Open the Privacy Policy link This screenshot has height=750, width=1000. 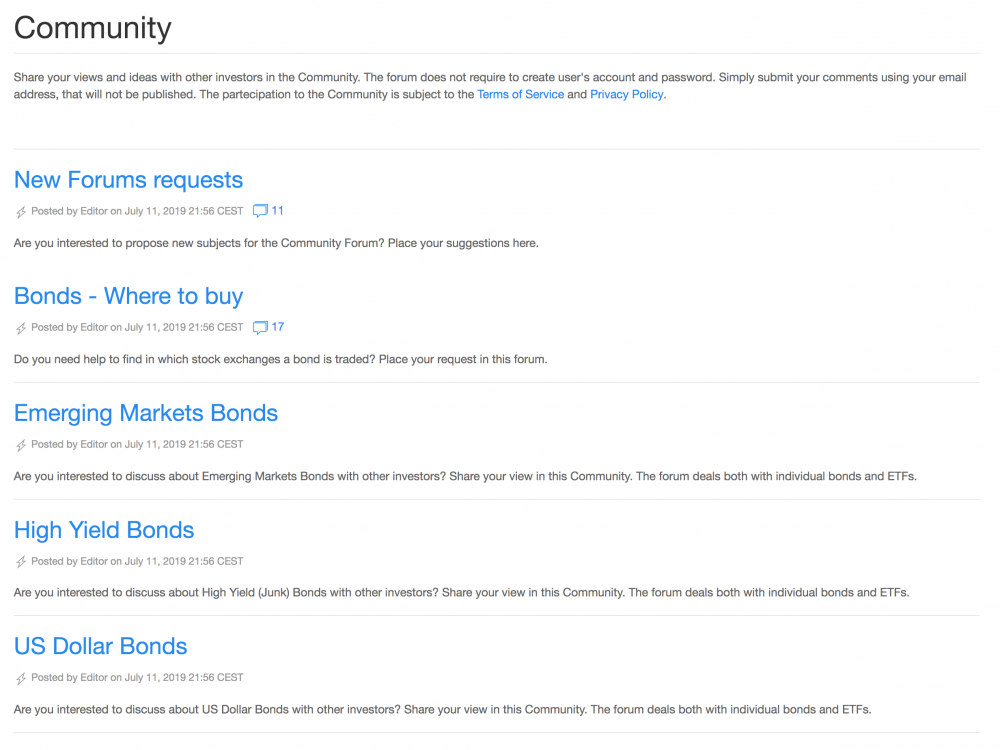point(626,94)
